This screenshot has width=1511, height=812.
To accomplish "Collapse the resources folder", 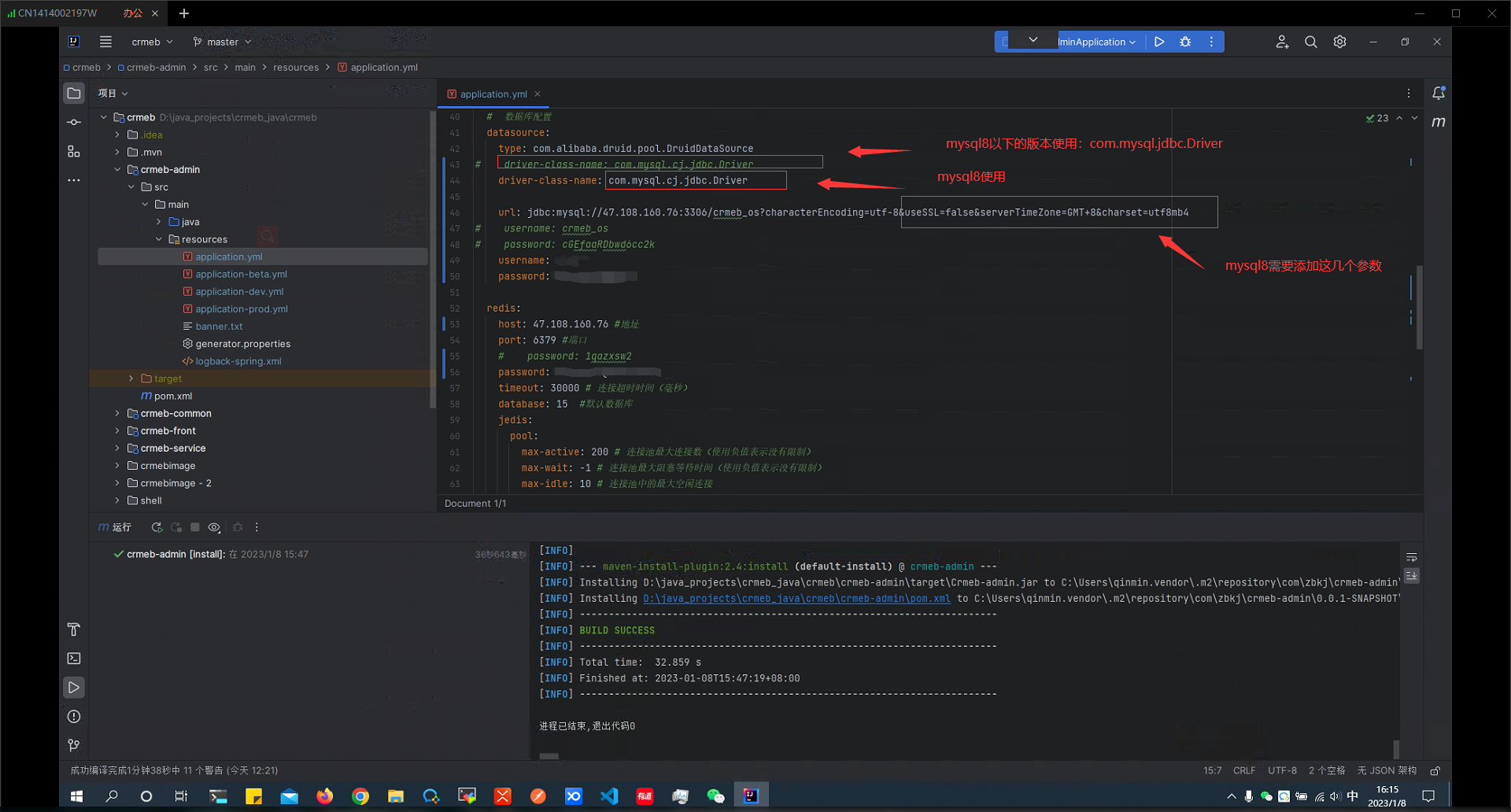I will pyautogui.click(x=158, y=239).
